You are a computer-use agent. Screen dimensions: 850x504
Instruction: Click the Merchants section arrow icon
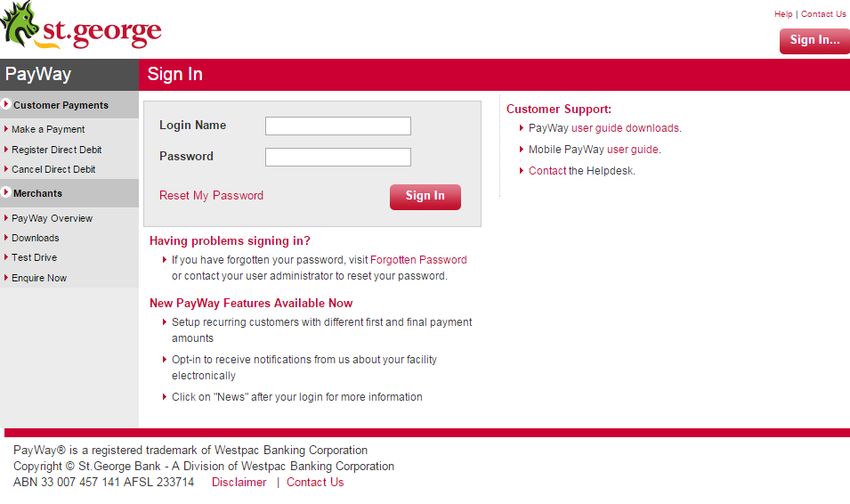point(5,192)
